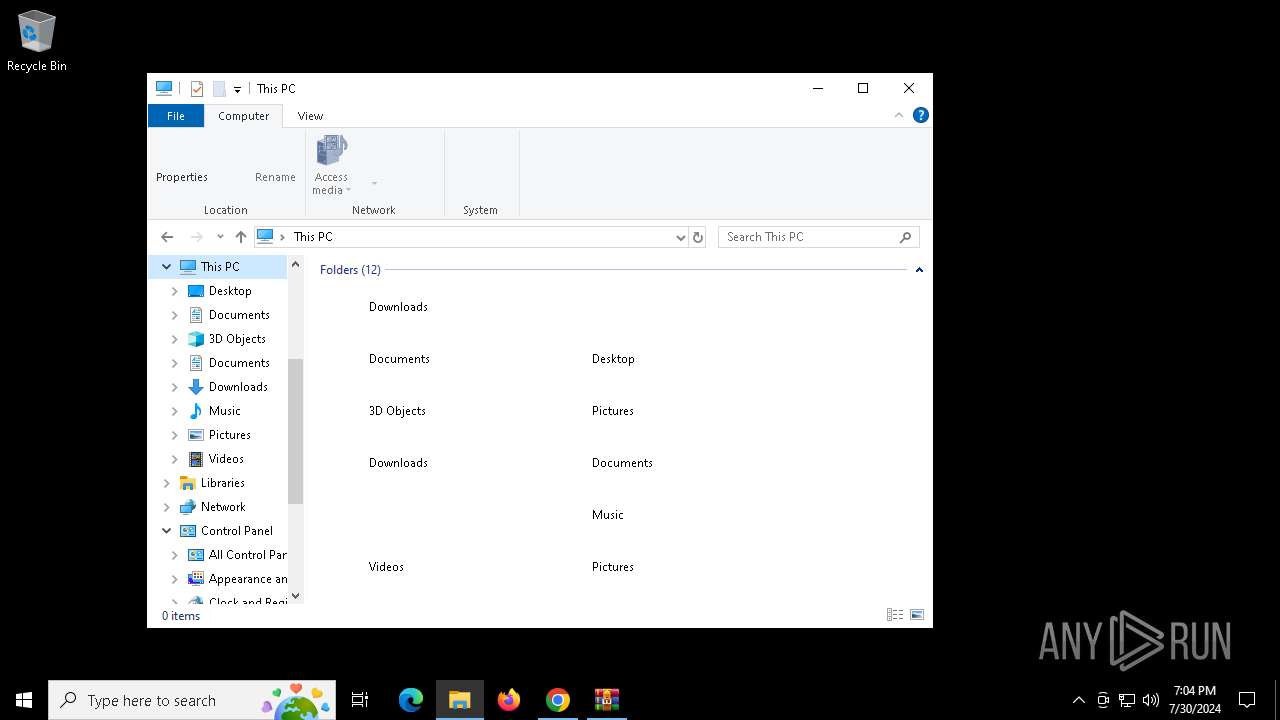Open the Recent locations dropdown arrow
This screenshot has width=1280, height=720.
click(220, 237)
